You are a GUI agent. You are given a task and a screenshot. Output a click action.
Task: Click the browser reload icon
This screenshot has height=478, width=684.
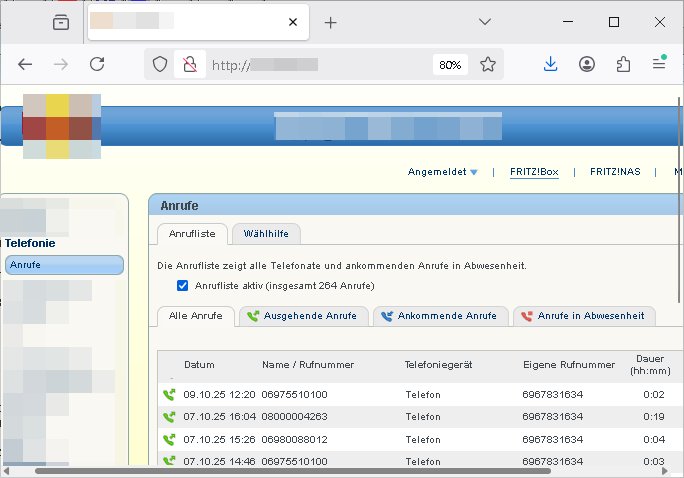click(x=97, y=64)
